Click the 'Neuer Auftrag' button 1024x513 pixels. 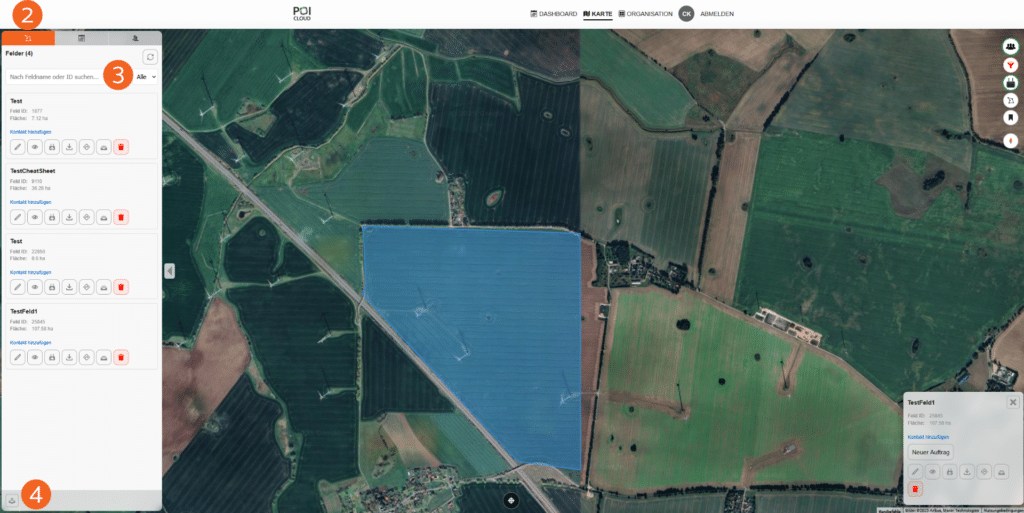point(930,452)
